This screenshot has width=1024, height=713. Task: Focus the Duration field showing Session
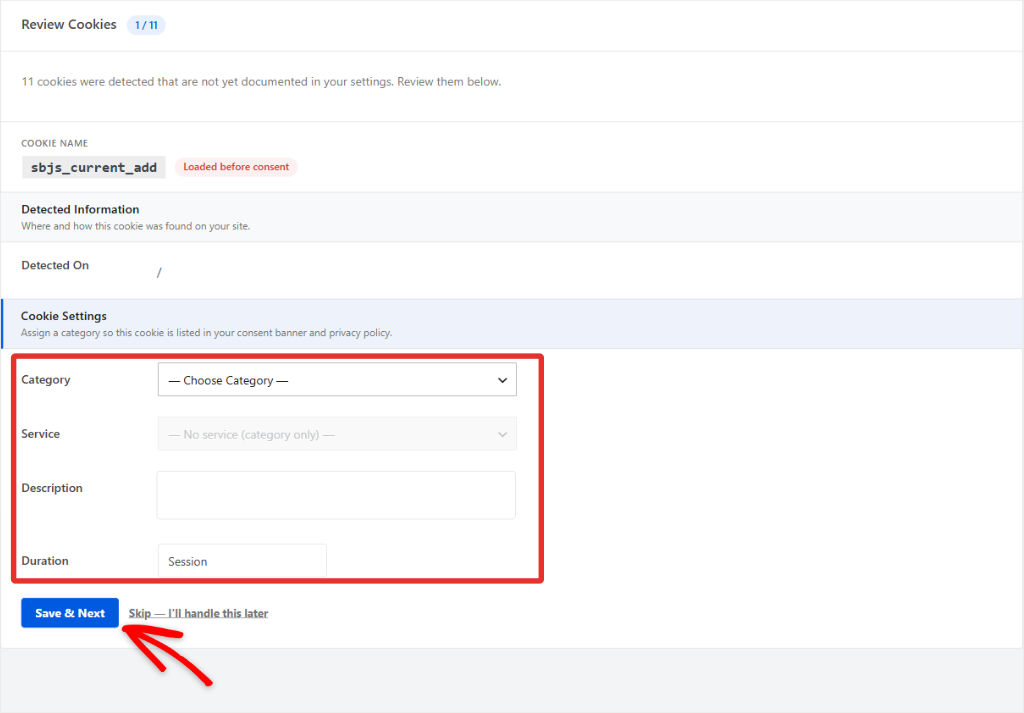(x=242, y=561)
